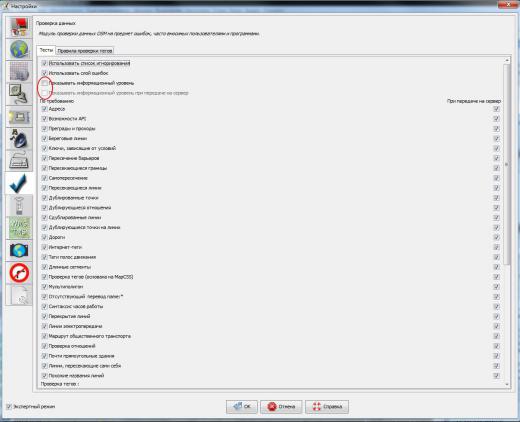Click the 'Отмена' cancel button

(281, 407)
